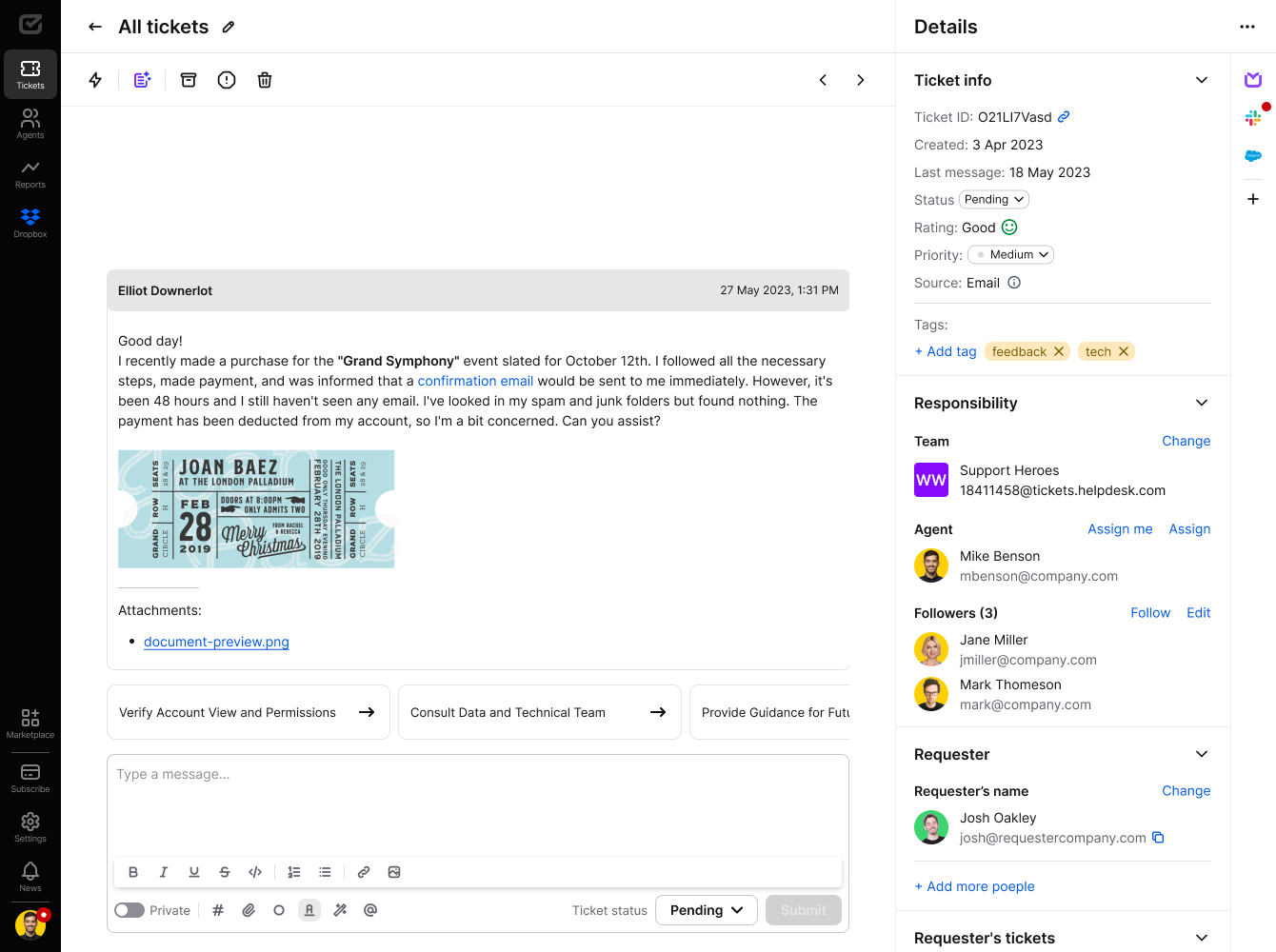Open the News bell in the sidebar
The height and width of the screenshot is (952, 1276).
(30, 877)
